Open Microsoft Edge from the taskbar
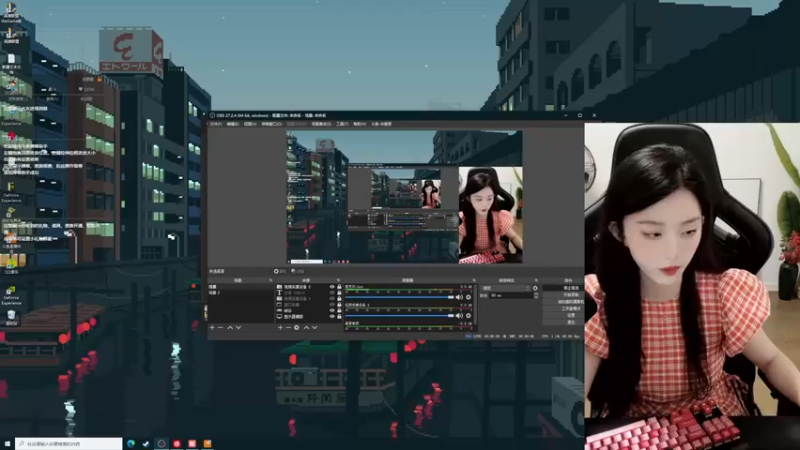The height and width of the screenshot is (450, 800). coord(131,444)
